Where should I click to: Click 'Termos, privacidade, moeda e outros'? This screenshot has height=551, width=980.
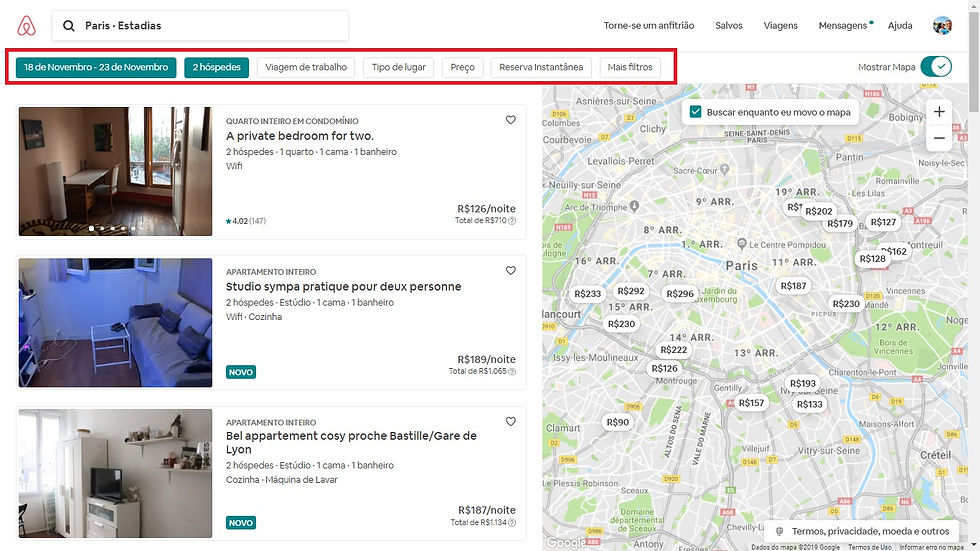(862, 531)
